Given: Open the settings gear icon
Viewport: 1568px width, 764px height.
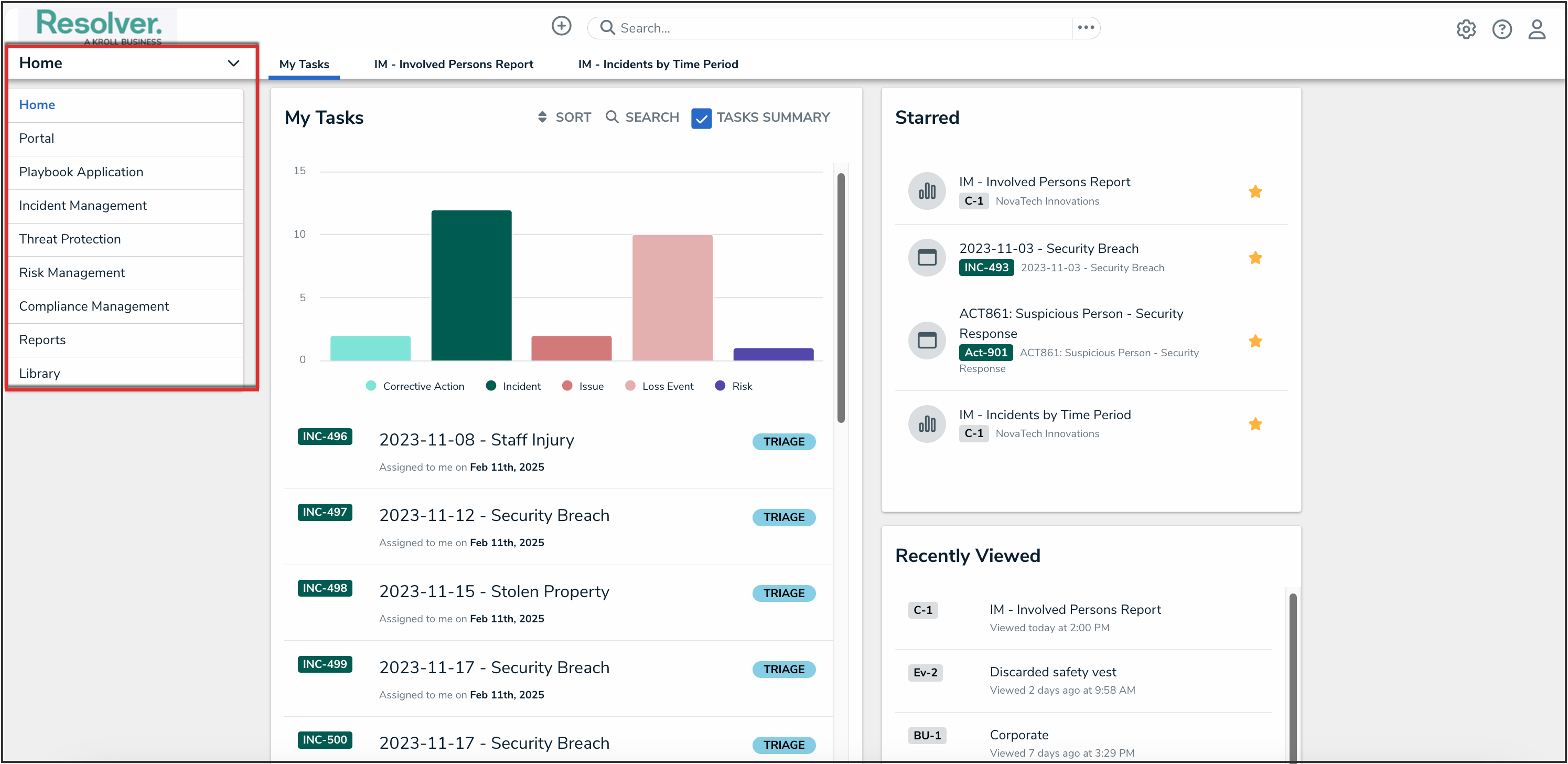Looking at the screenshot, I should pos(1465,29).
